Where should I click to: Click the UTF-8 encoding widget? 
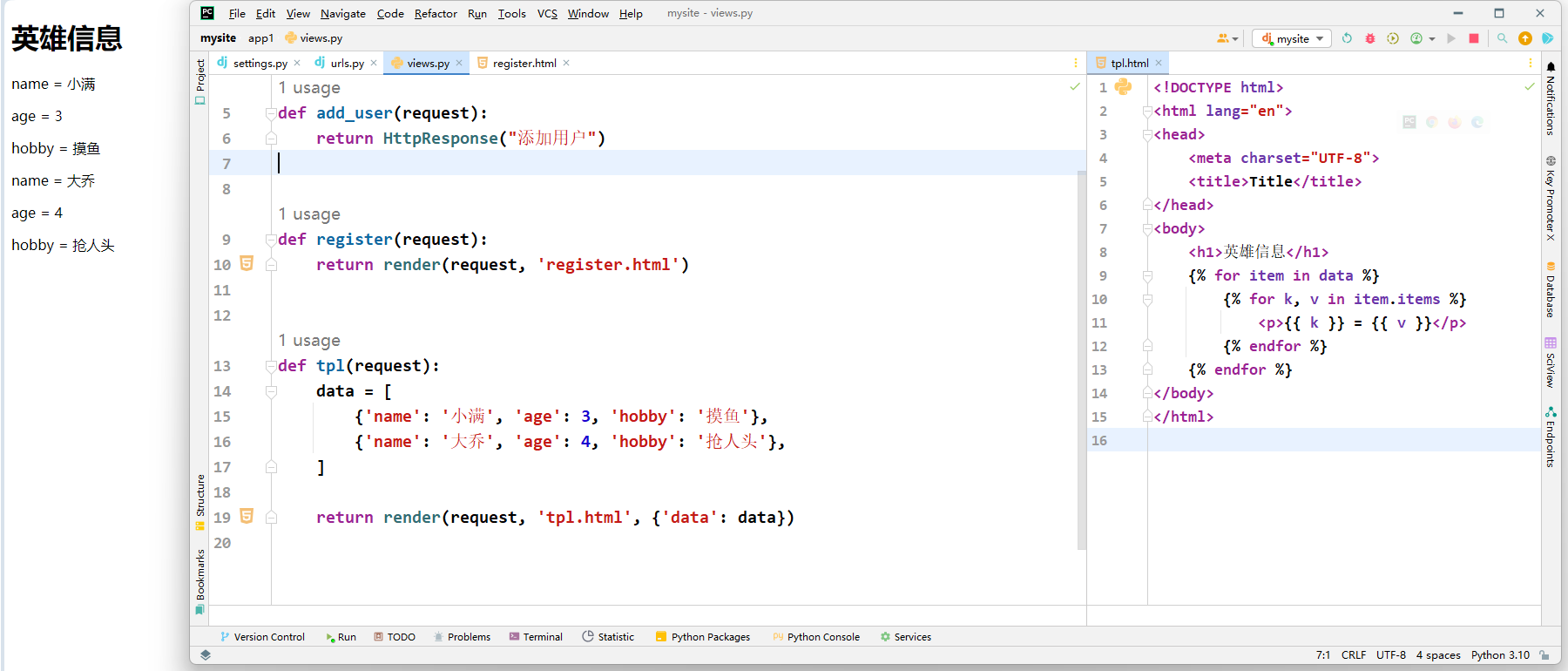1391,655
